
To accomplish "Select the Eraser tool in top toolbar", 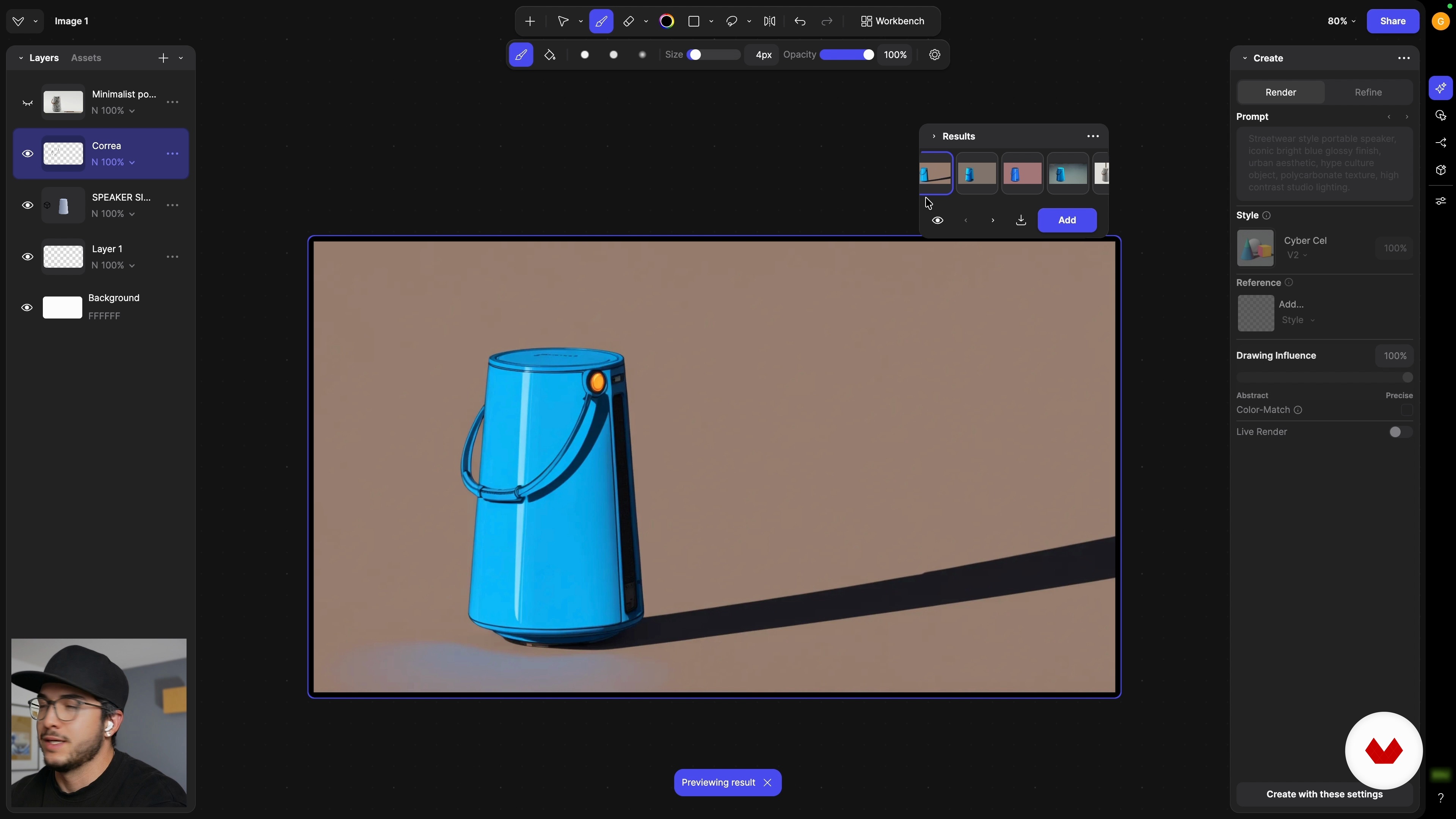I will (629, 22).
